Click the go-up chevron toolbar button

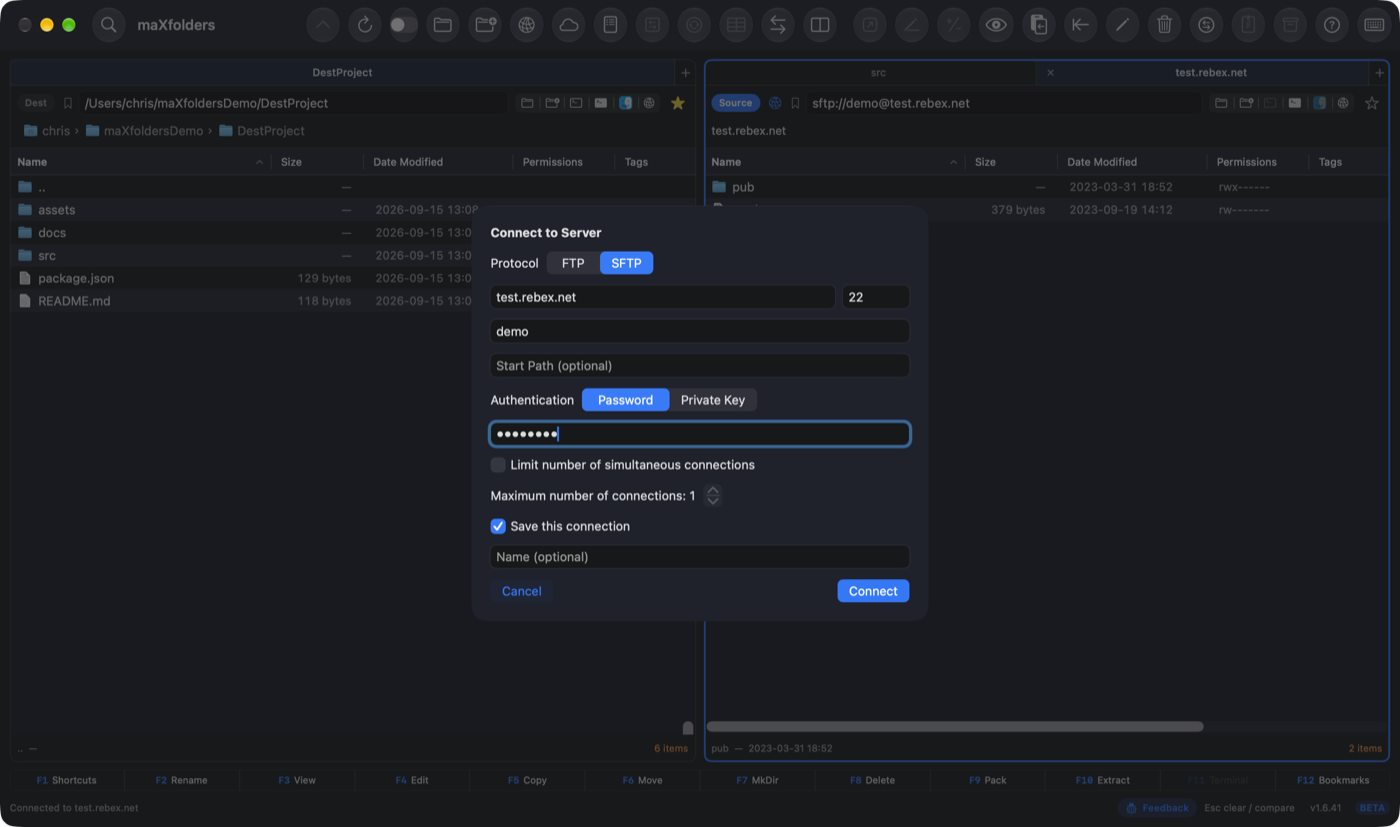[x=323, y=25]
